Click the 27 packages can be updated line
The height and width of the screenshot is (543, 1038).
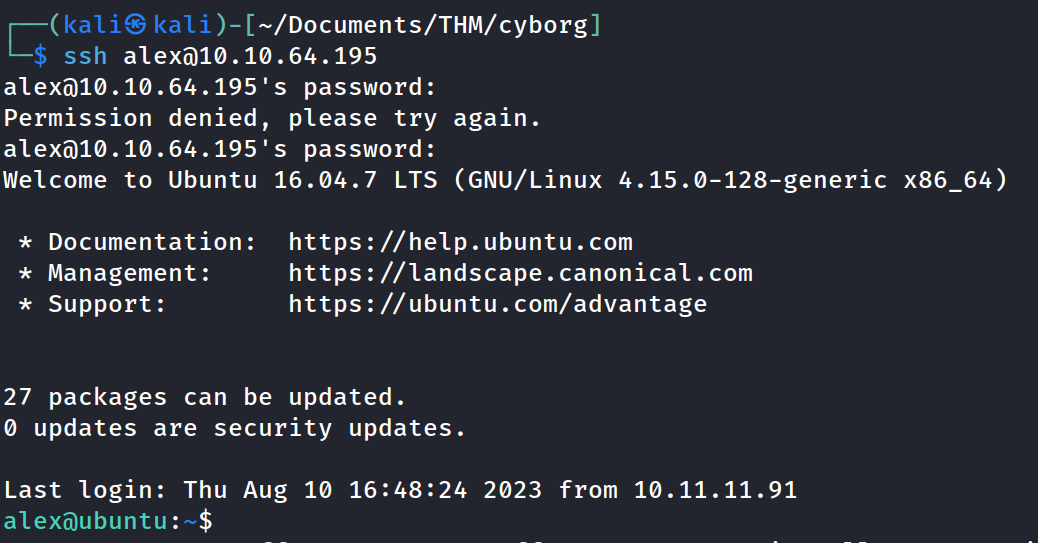205,397
